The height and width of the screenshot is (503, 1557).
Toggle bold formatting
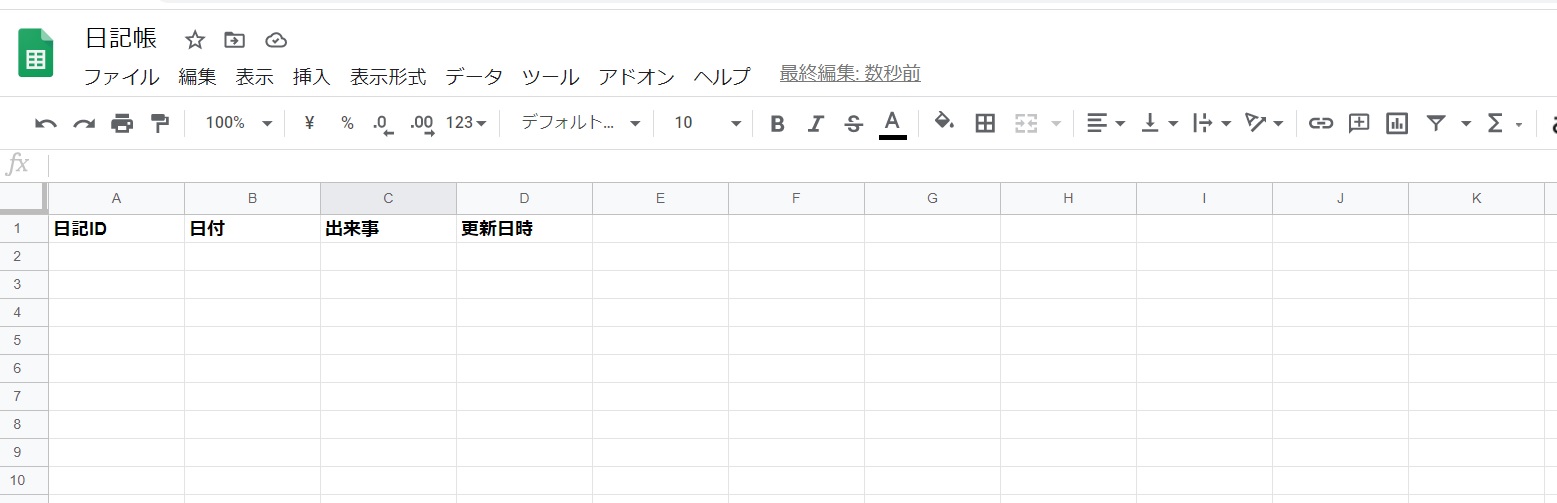point(777,123)
